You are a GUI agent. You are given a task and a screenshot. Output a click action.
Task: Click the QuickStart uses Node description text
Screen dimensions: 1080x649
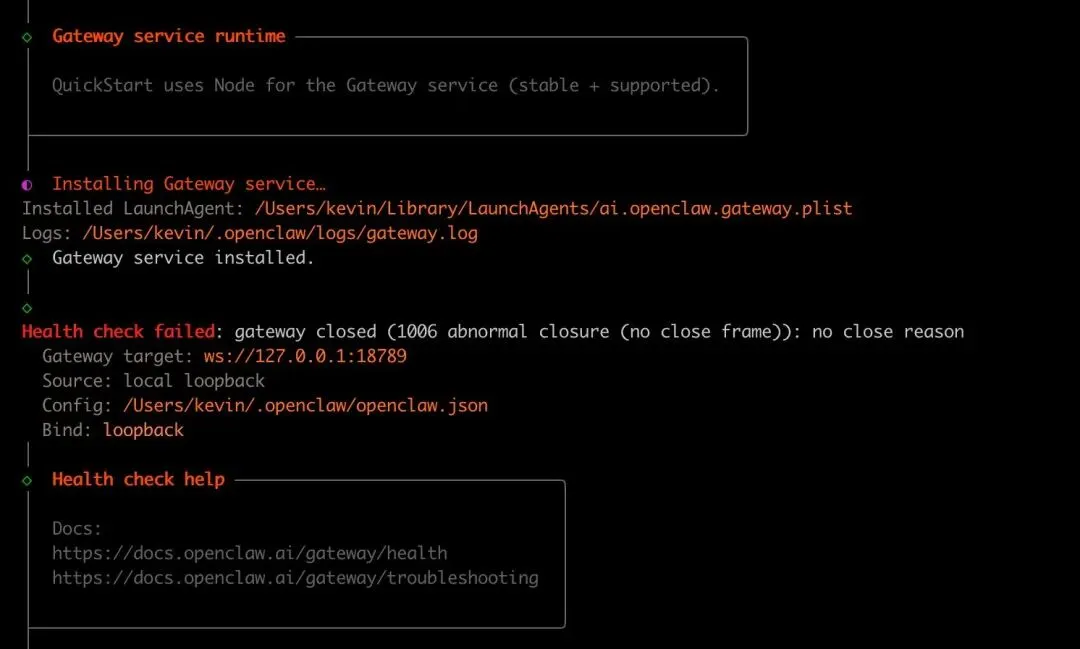(x=385, y=86)
